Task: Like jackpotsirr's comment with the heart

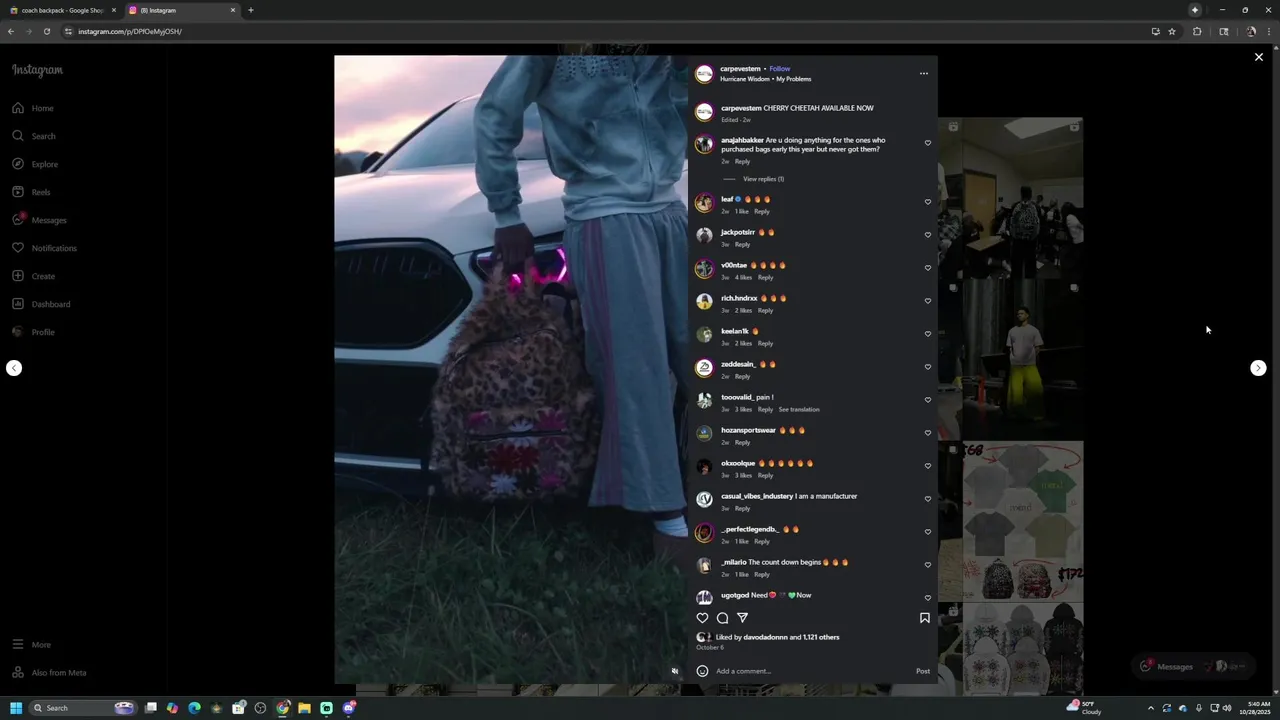Action: pos(928,235)
